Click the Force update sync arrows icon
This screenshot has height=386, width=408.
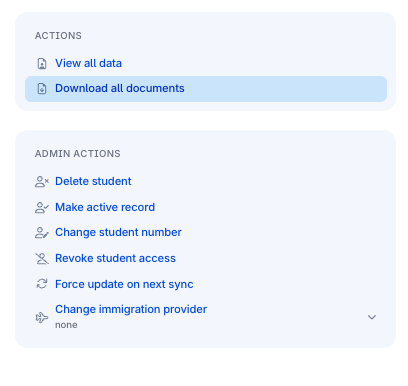[x=42, y=284]
